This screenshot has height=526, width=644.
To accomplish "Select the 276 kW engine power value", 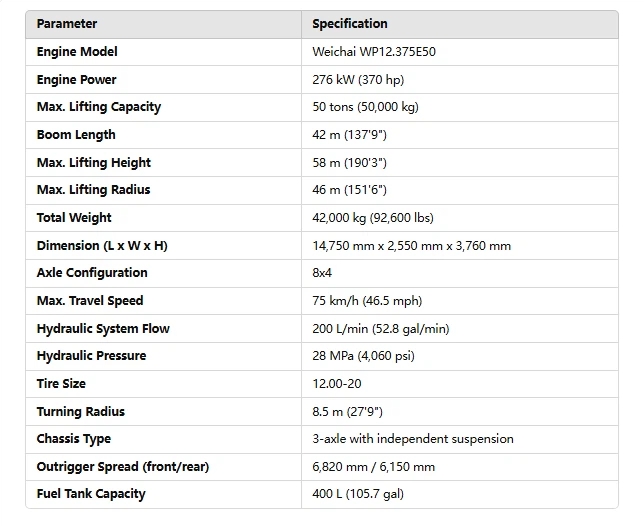I will [x=358, y=80].
